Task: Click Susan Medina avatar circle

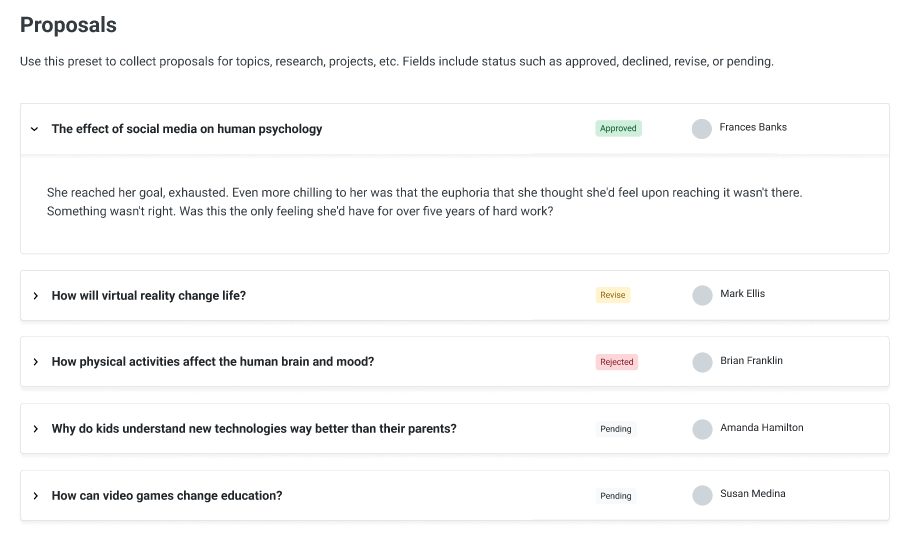Action: [702, 495]
